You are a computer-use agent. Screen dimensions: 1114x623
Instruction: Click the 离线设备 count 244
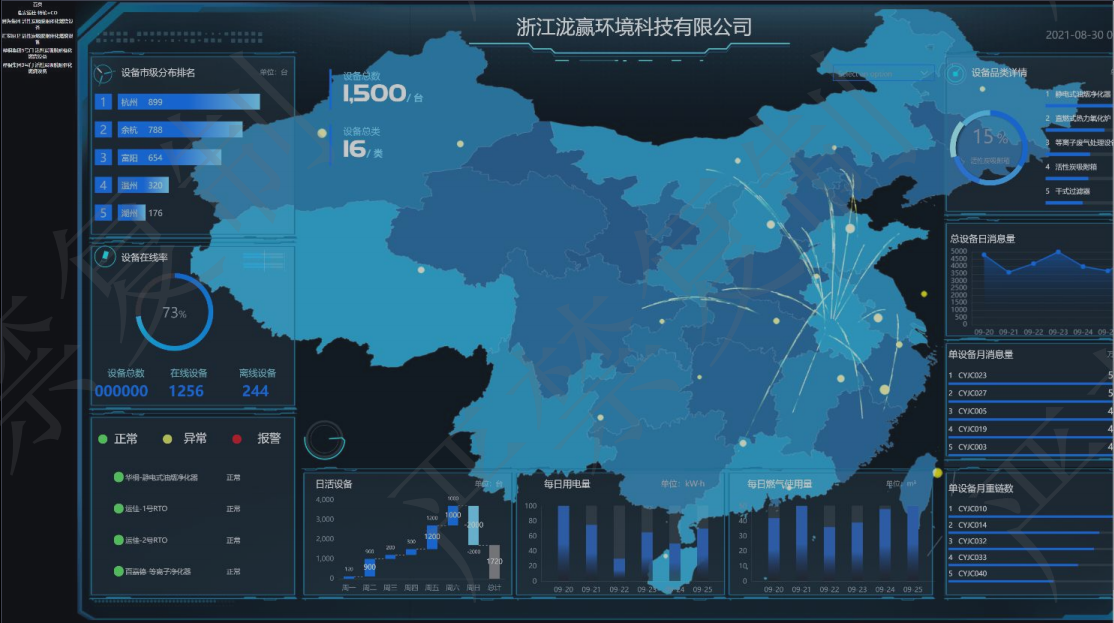255,391
